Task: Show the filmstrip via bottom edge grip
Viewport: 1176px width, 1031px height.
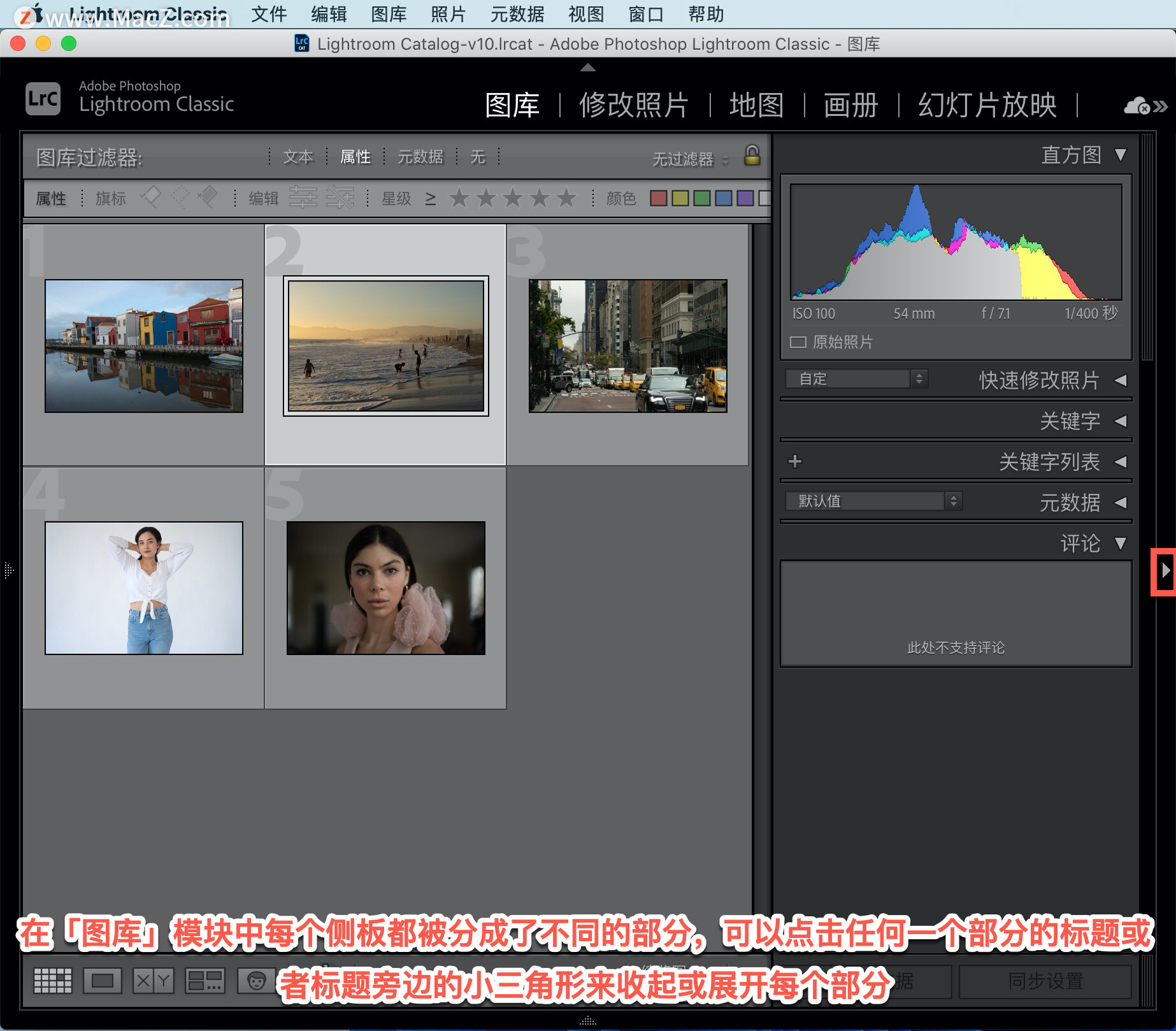Action: [587, 1021]
